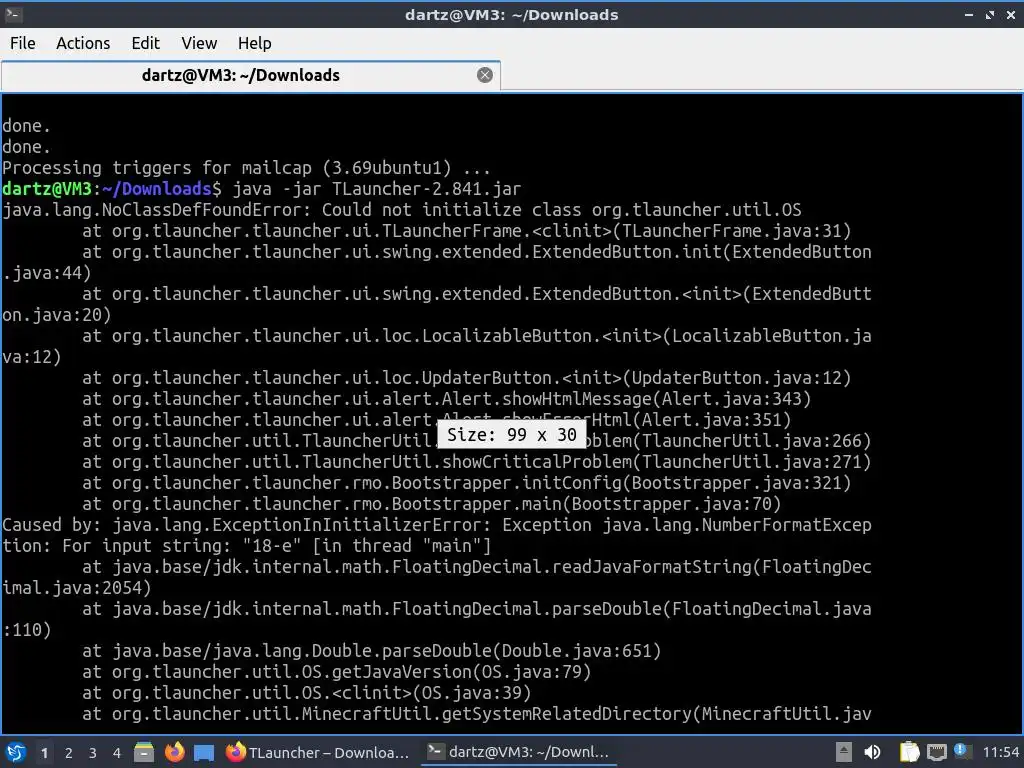1024x768 pixels.
Task: Select the dartz@VM3: ~/Downloads terminal tab
Action: coord(251,75)
